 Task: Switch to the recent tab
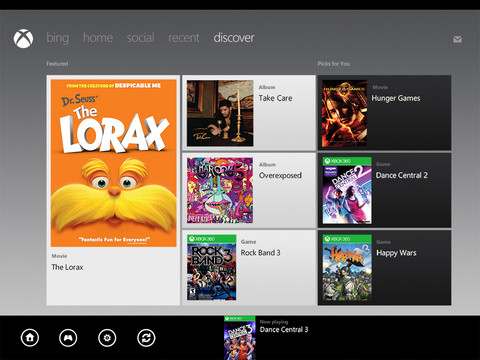click(x=184, y=38)
